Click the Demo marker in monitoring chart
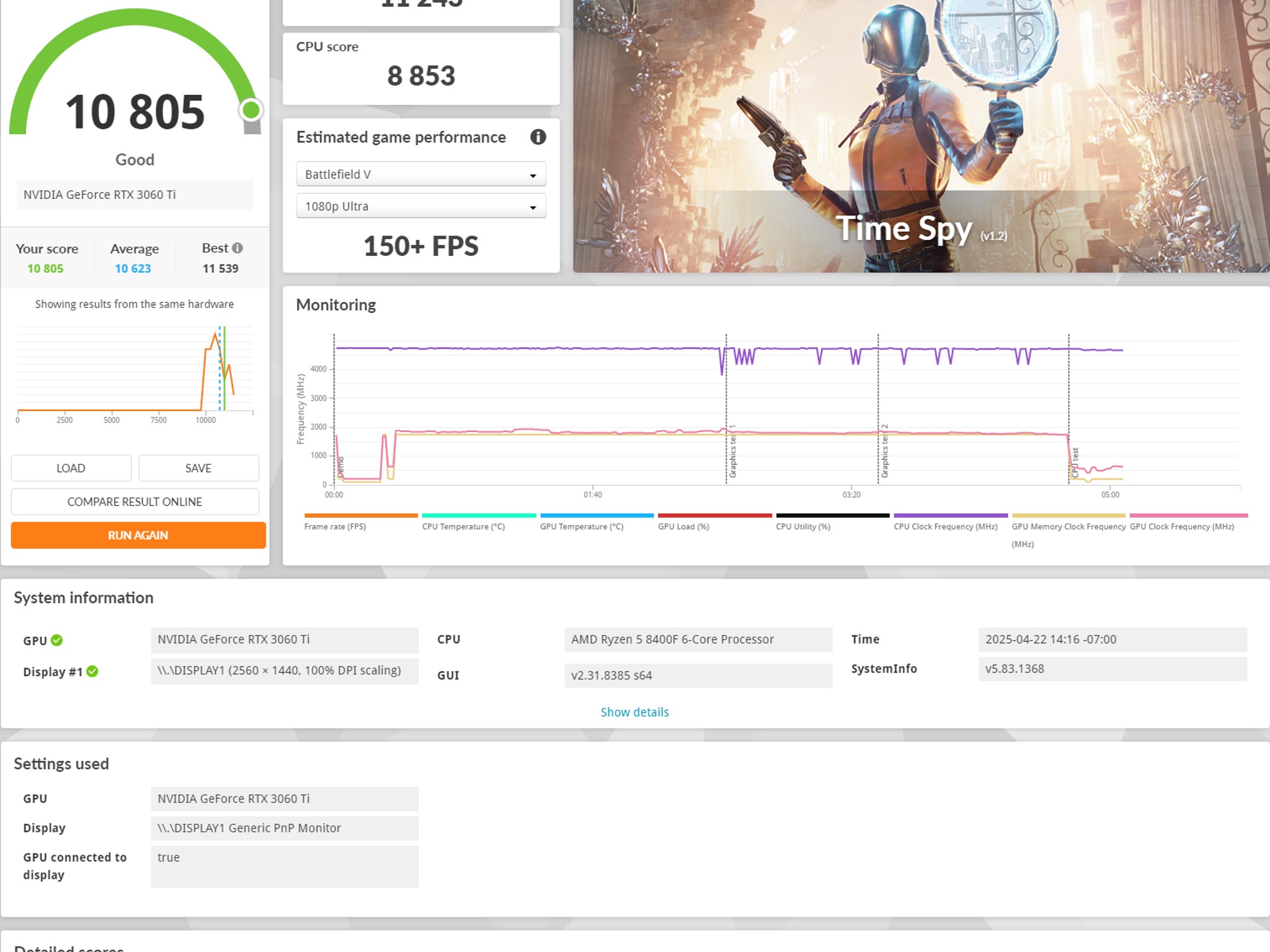This screenshot has width=1270, height=952. point(340,466)
